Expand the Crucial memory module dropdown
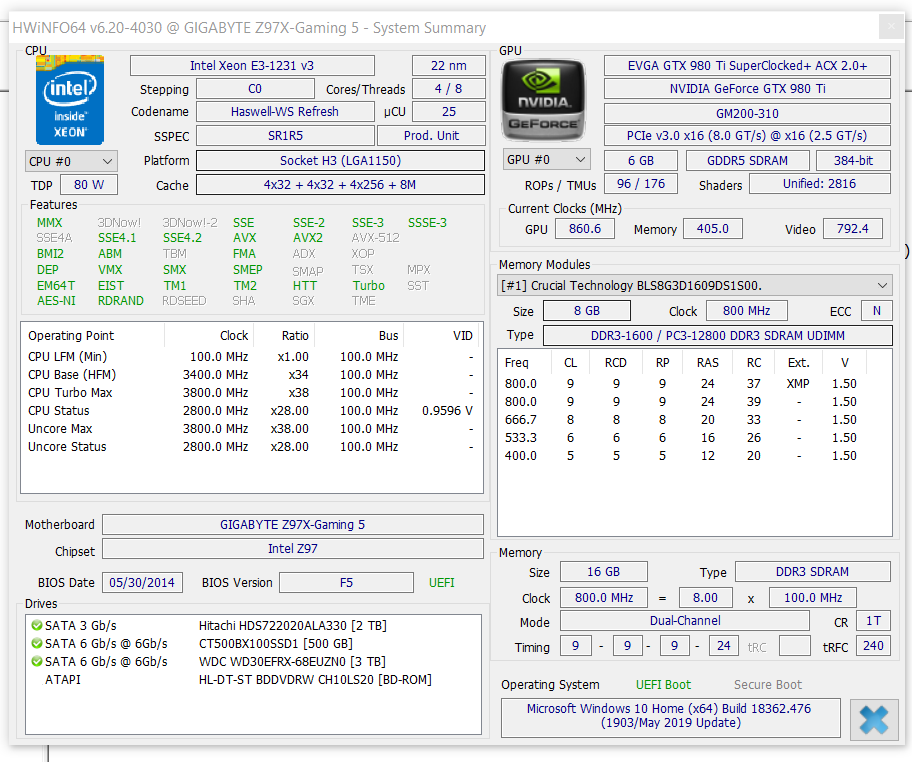 point(695,286)
